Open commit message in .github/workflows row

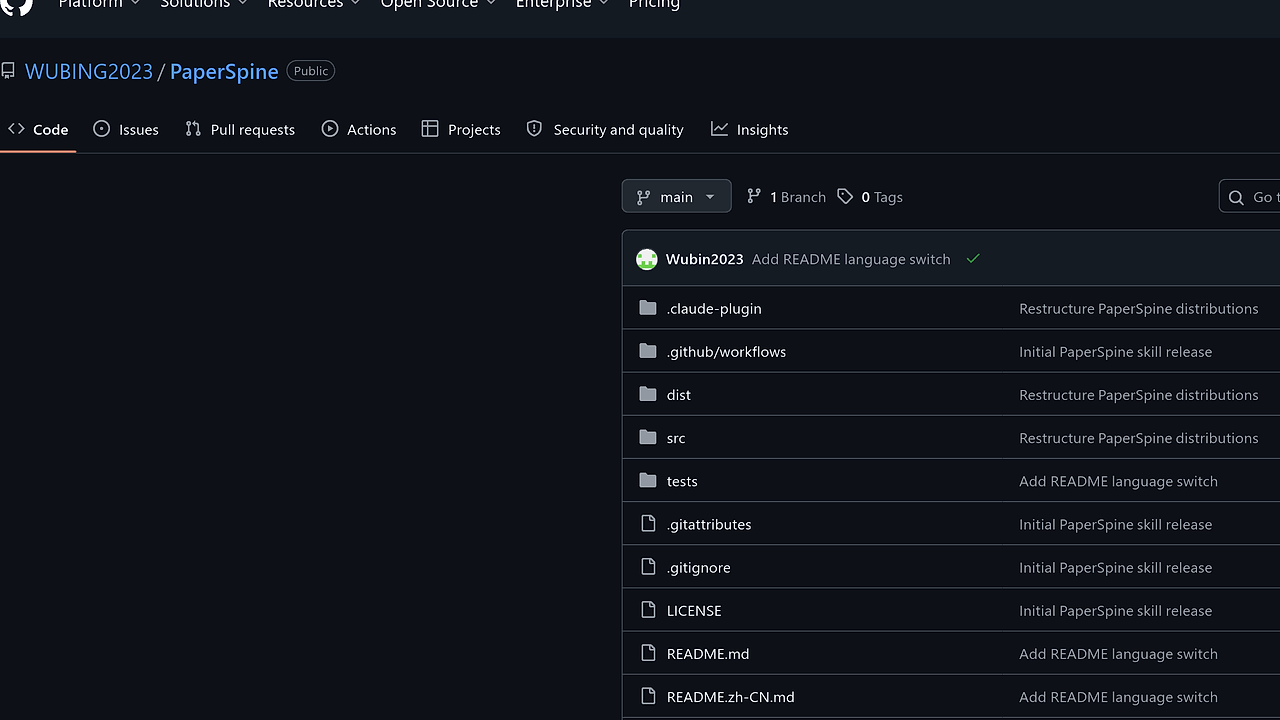coord(1116,351)
